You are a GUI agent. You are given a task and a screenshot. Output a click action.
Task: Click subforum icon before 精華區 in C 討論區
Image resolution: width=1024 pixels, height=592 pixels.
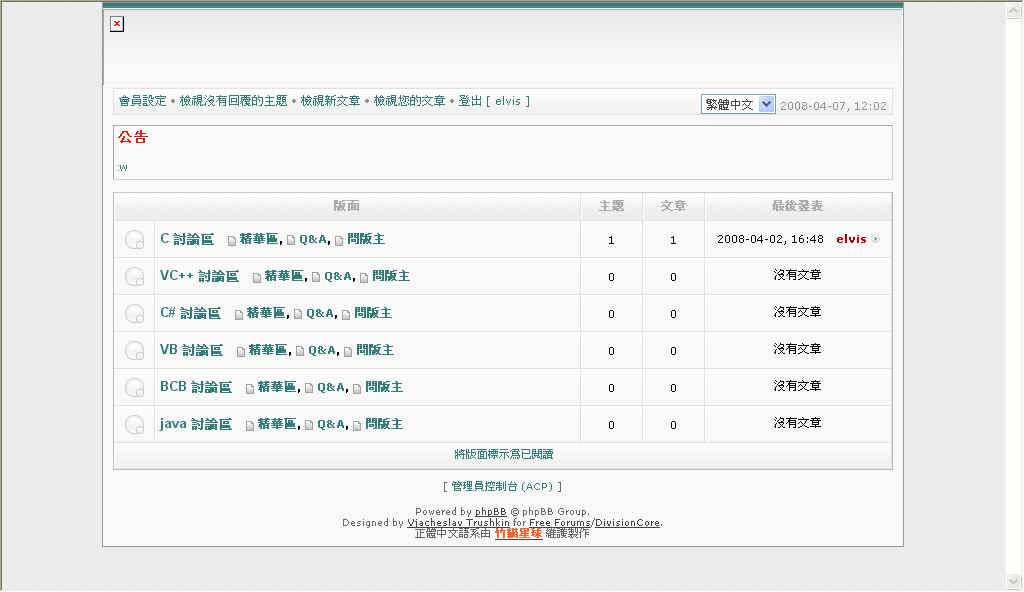232,240
